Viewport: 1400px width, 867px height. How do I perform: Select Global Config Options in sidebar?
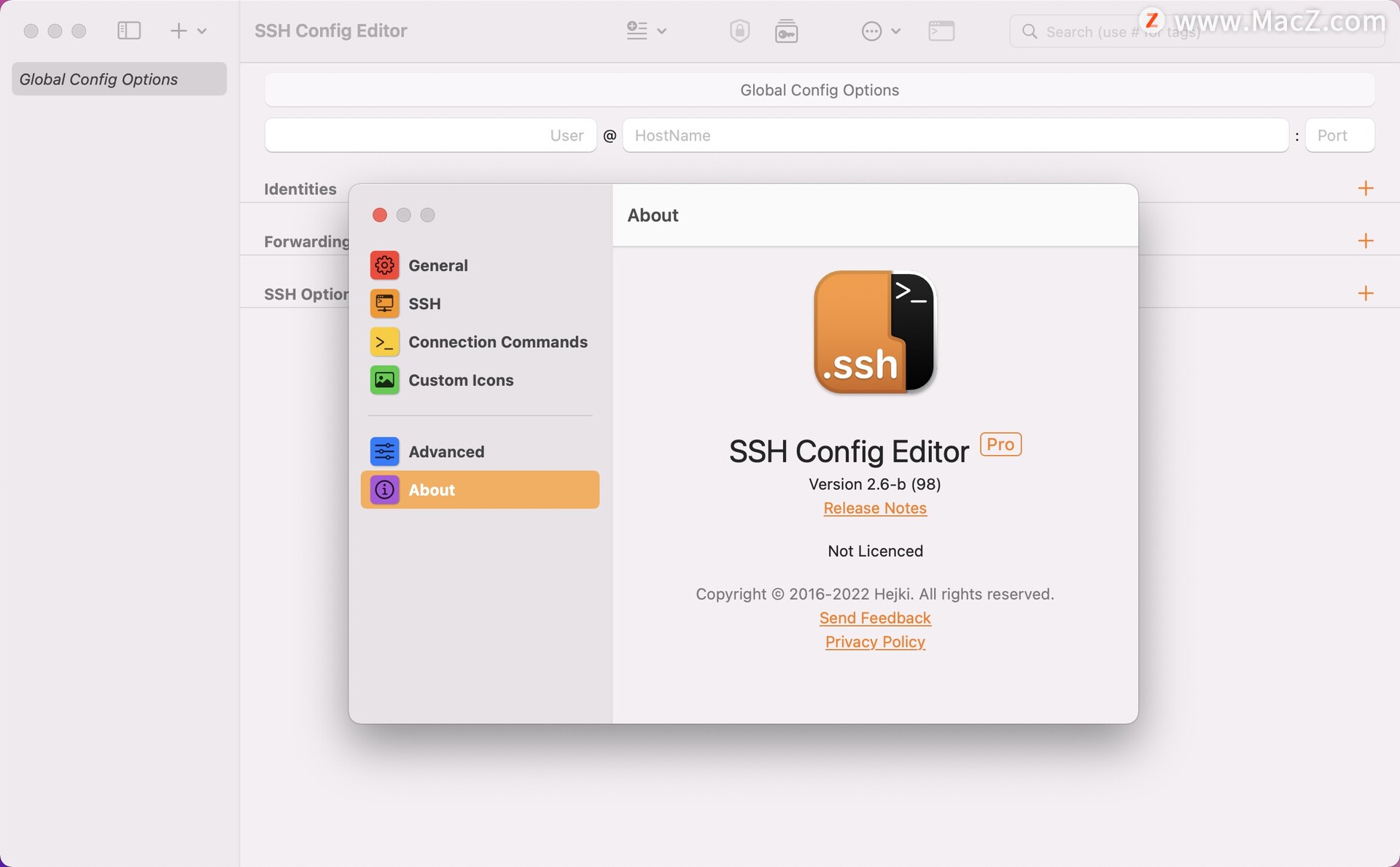pyautogui.click(x=119, y=79)
